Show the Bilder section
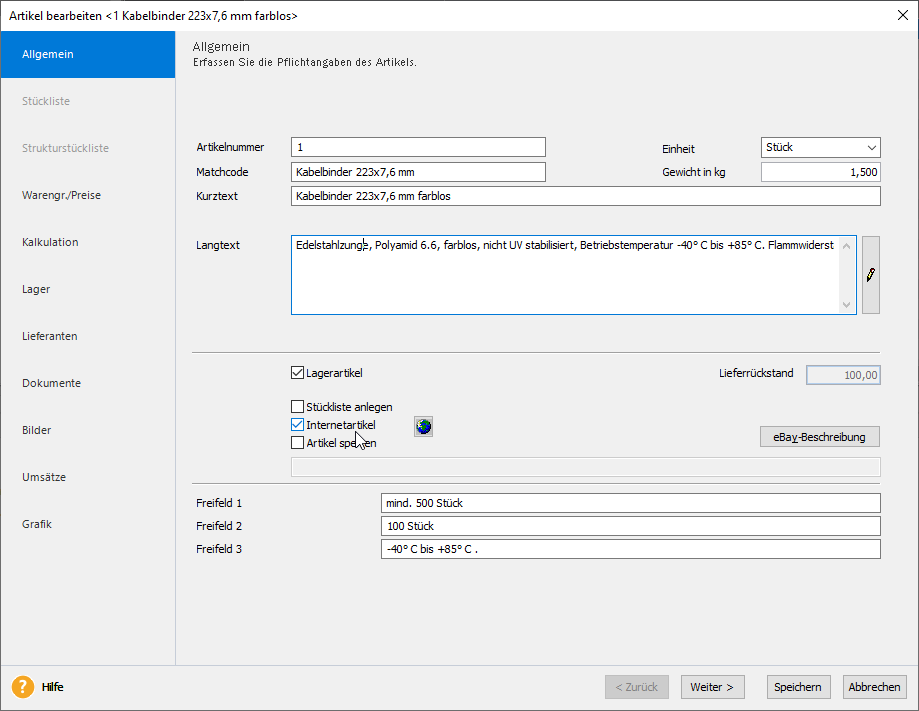919x711 pixels. point(37,430)
